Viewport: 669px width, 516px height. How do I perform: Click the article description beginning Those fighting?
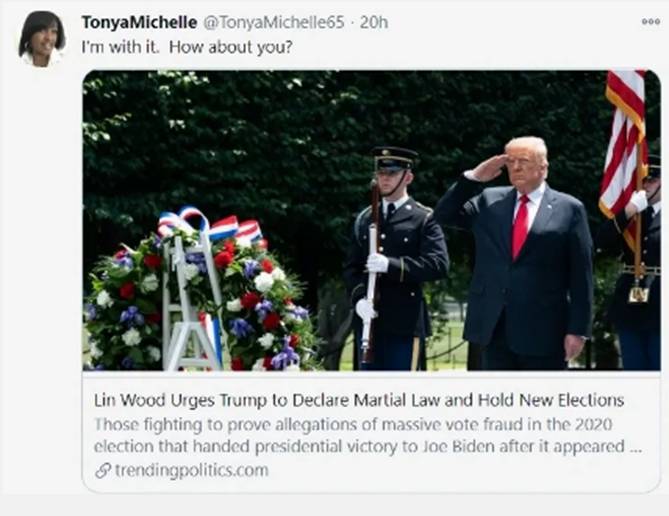367,435
